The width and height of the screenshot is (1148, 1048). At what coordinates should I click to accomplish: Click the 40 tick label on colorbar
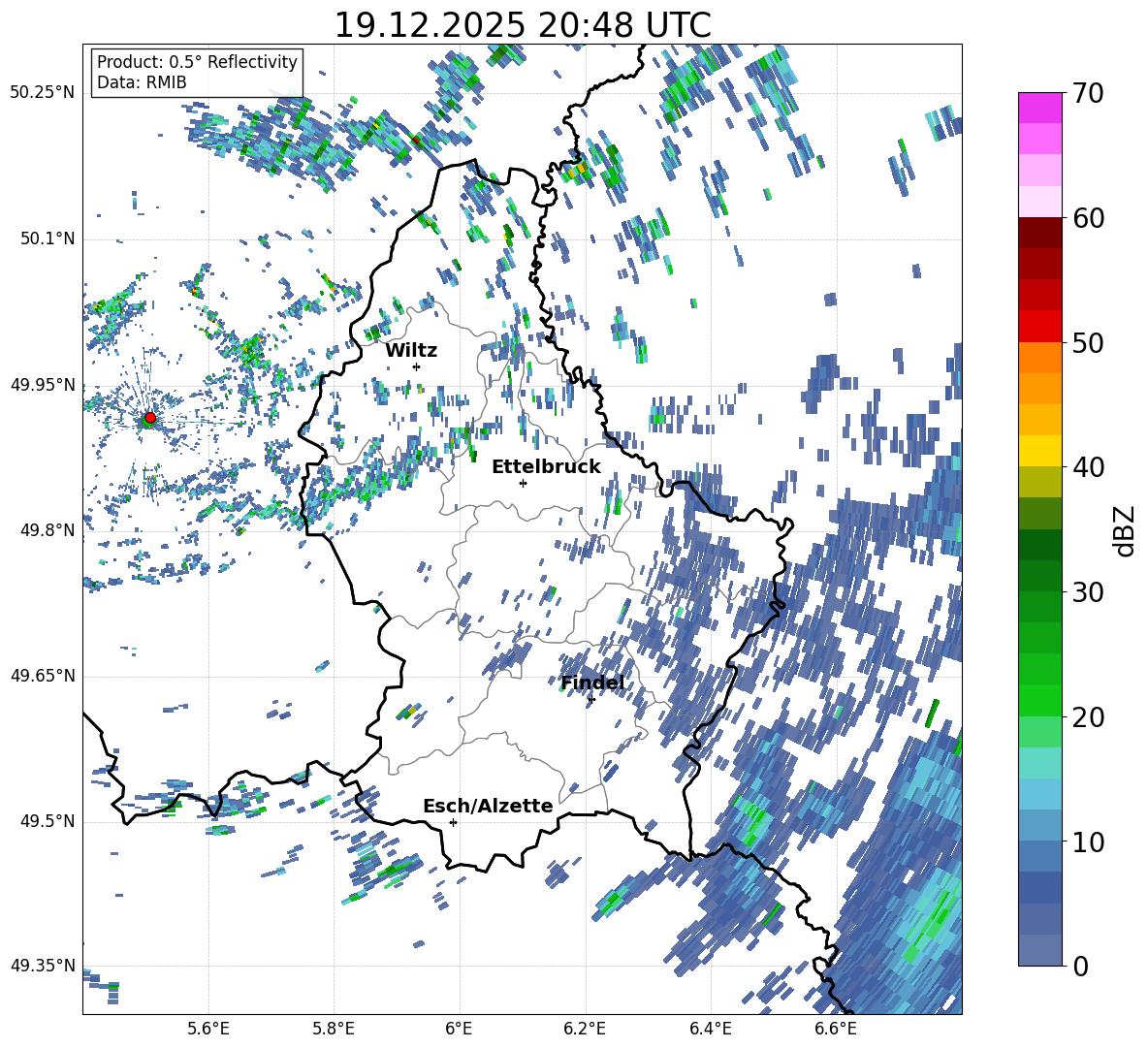1088,467
